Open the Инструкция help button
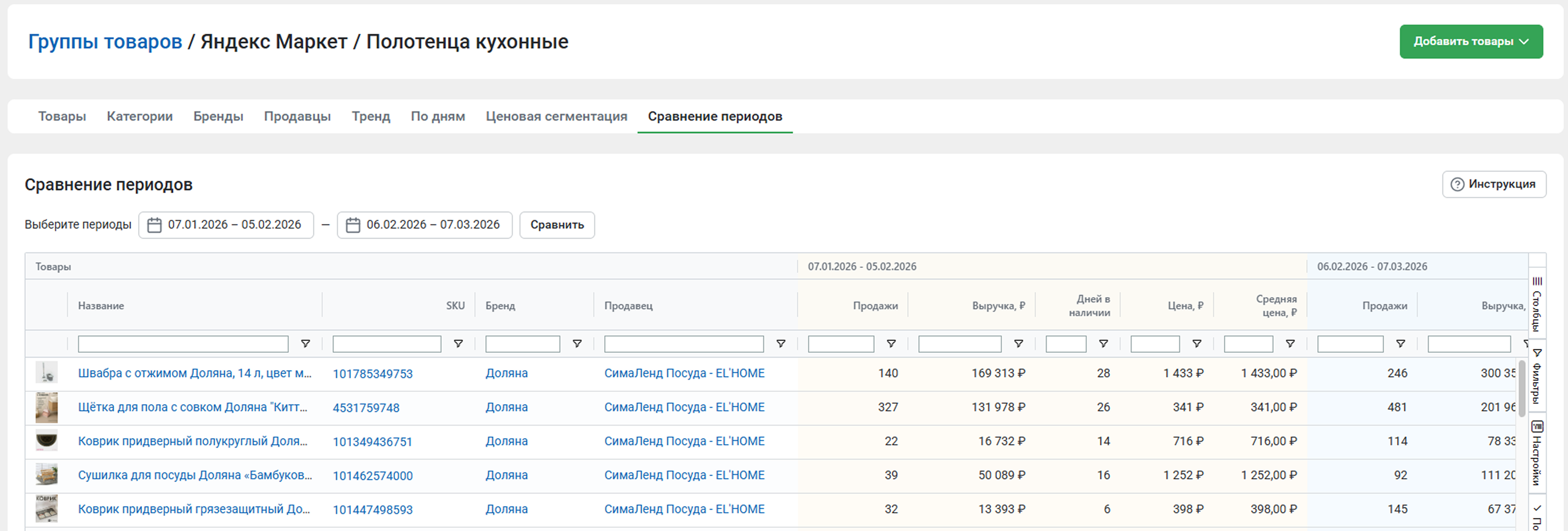Image resolution: width=1568 pixels, height=531 pixels. coord(1493,184)
